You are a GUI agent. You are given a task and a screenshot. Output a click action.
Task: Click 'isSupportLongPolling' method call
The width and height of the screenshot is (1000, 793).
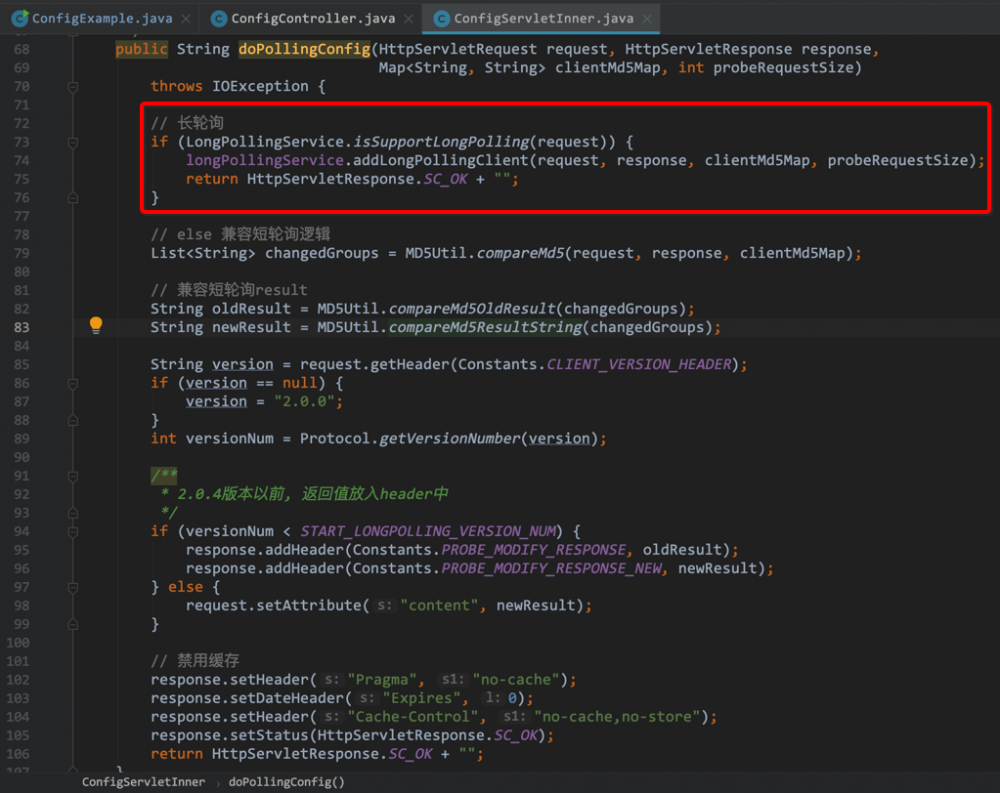(441, 142)
